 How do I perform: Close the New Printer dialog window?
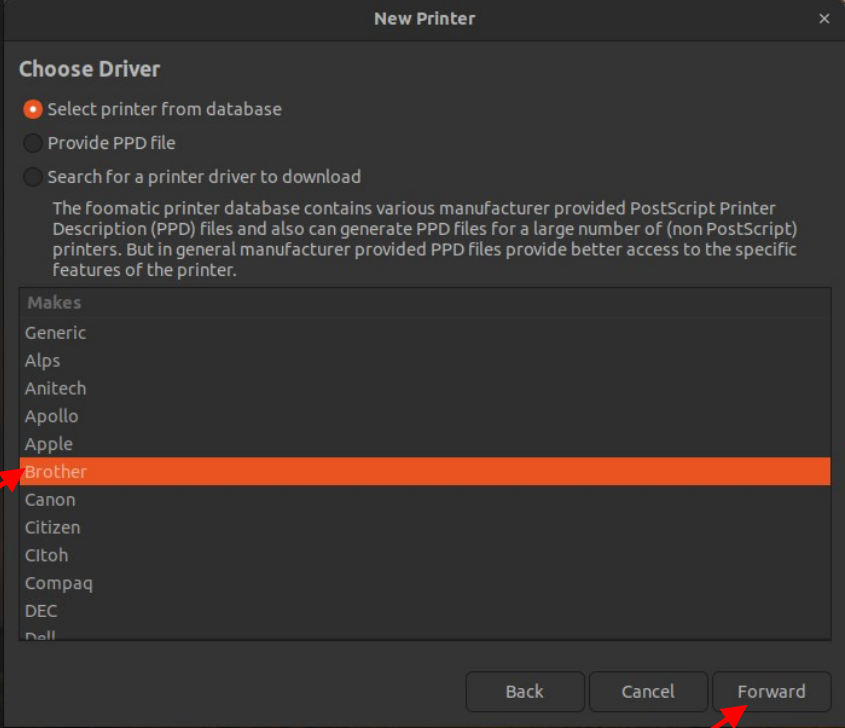(824, 18)
